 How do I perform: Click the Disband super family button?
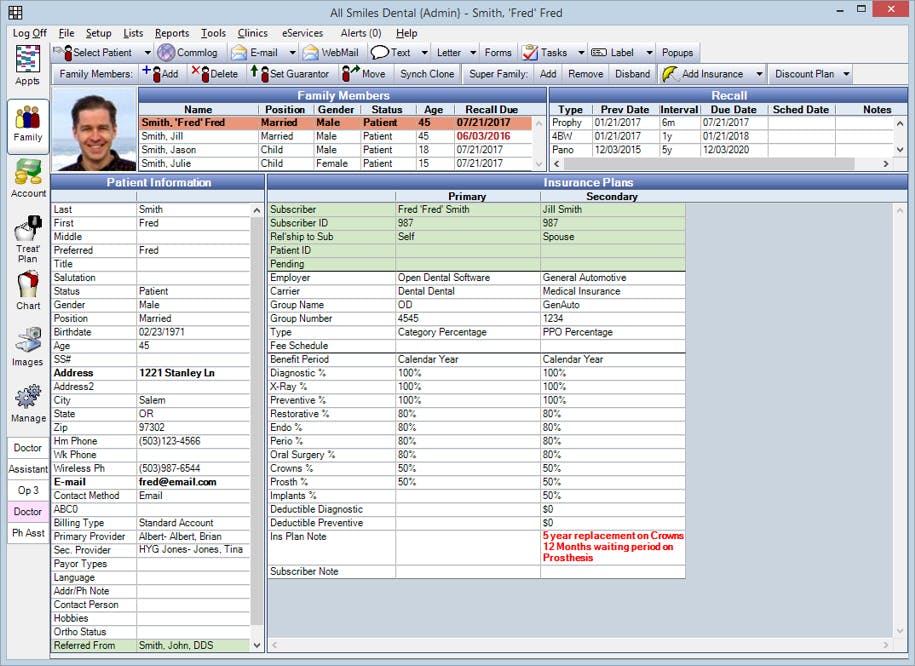(631, 74)
